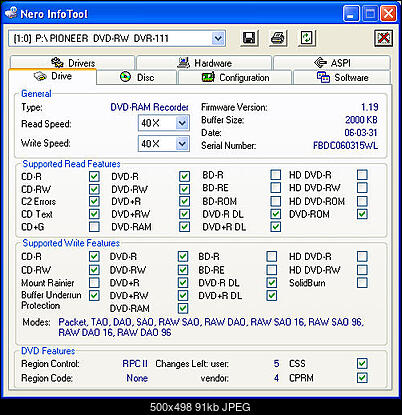Click user changes left value 5
The image size is (402, 415).
click(x=276, y=363)
